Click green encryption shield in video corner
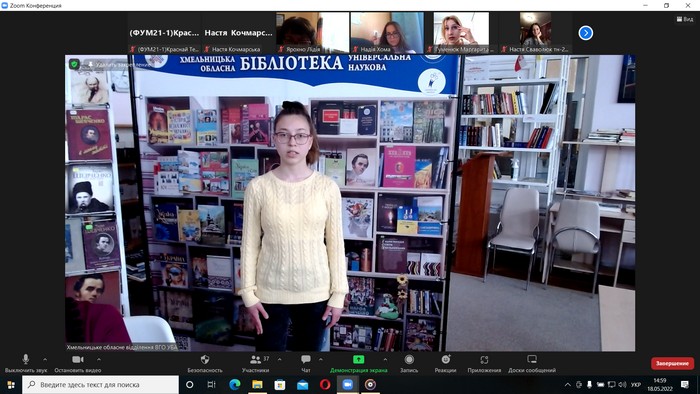Screen dimensions: 700x394 pyautogui.click(x=74, y=64)
